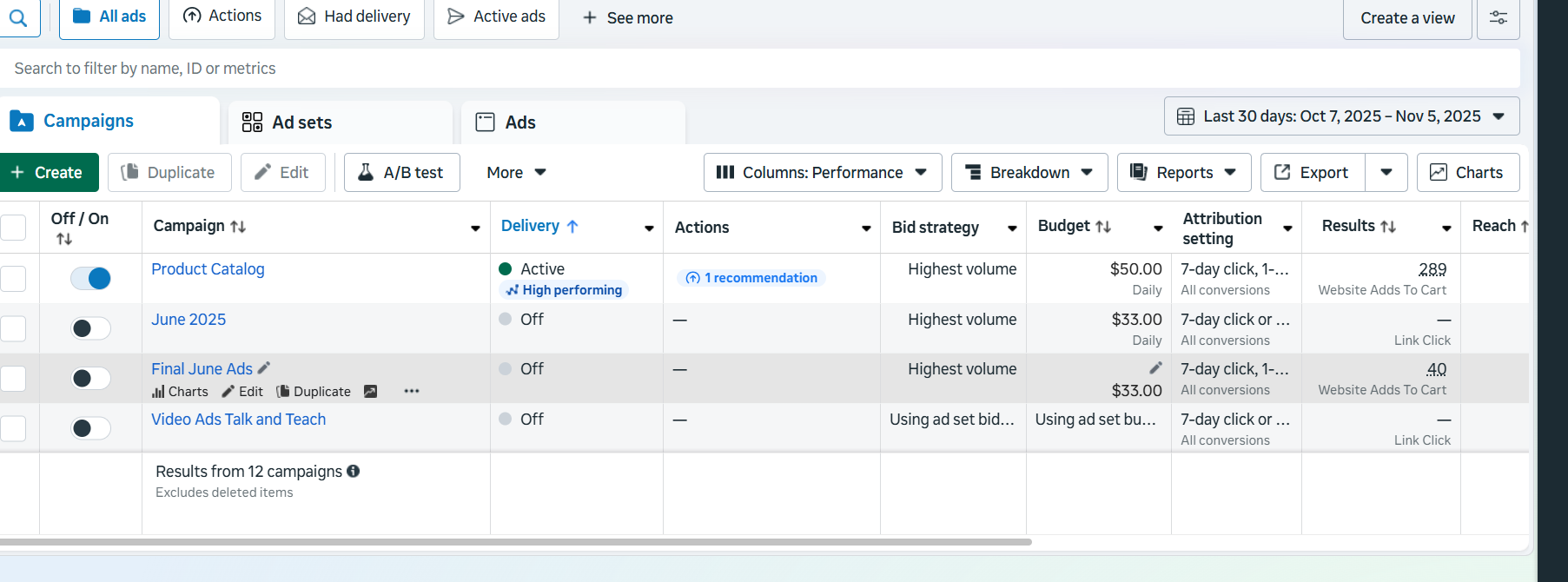Click the green Create button
Image resolution: width=1568 pixels, height=582 pixels.
pyautogui.click(x=48, y=172)
